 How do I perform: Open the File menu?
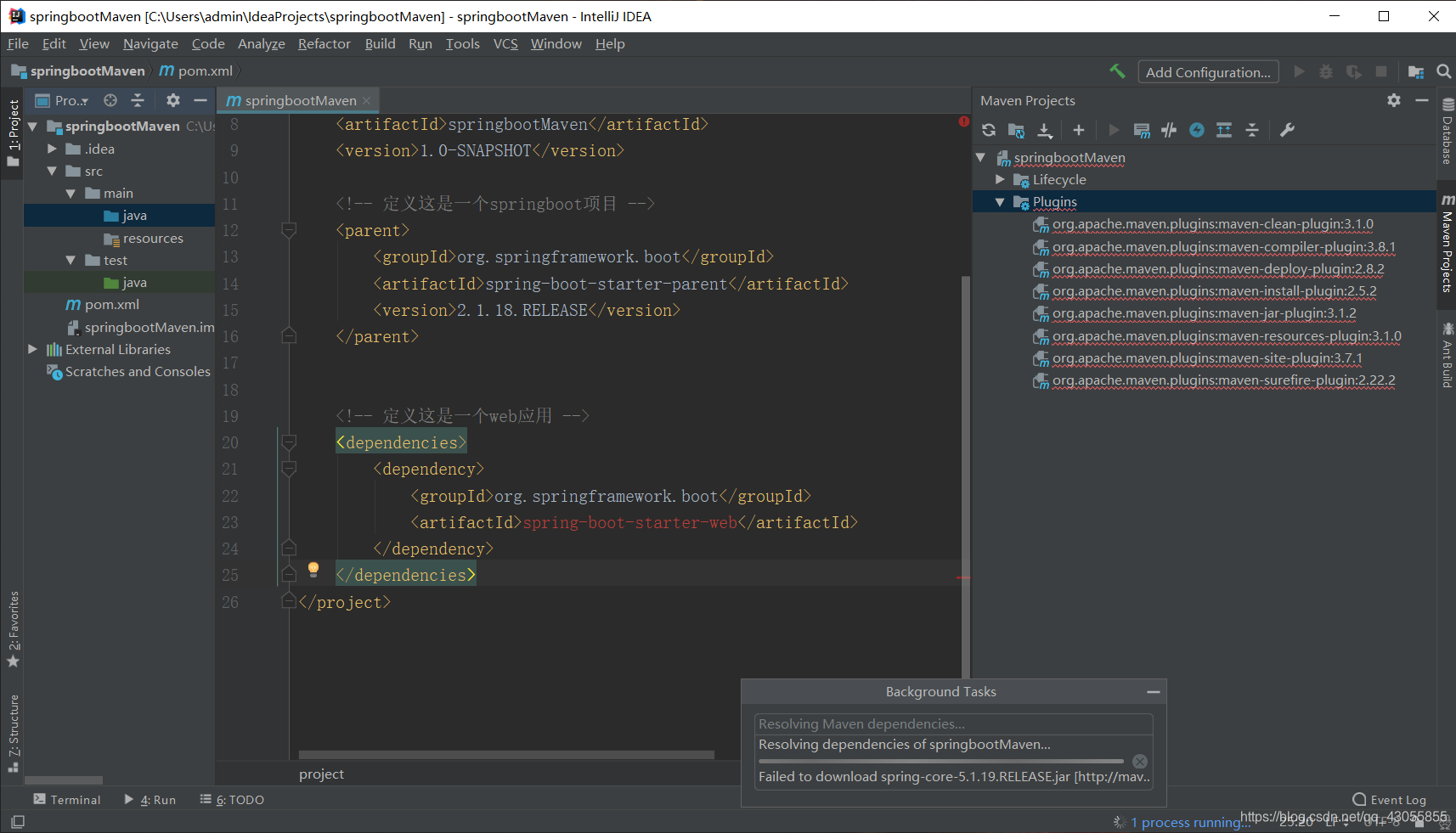(18, 44)
